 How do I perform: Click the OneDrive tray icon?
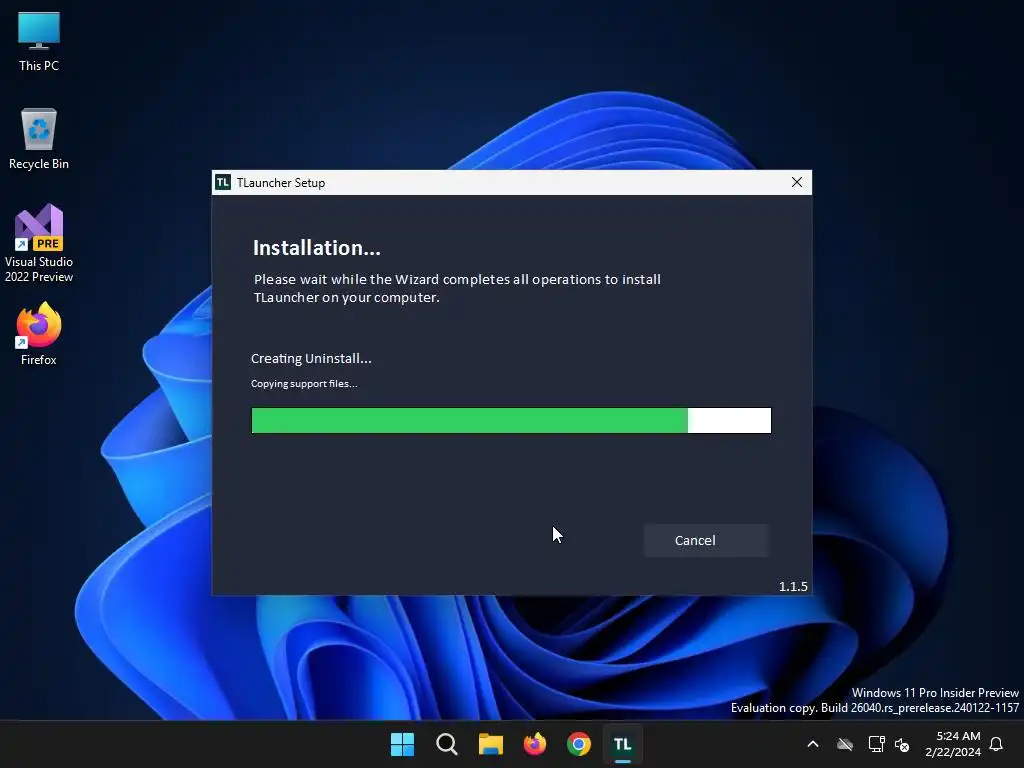845,744
